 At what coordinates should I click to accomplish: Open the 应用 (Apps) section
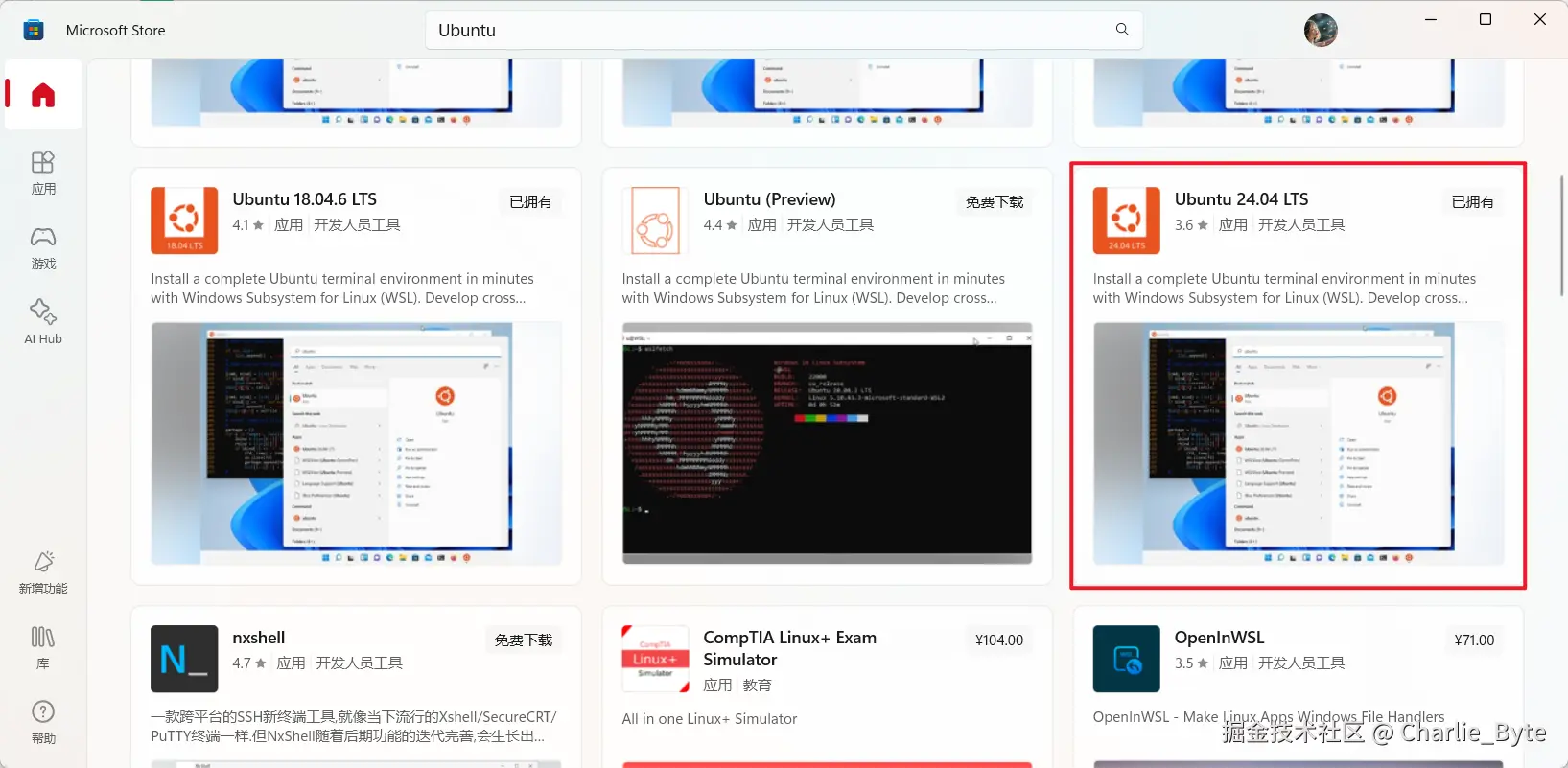click(x=43, y=174)
